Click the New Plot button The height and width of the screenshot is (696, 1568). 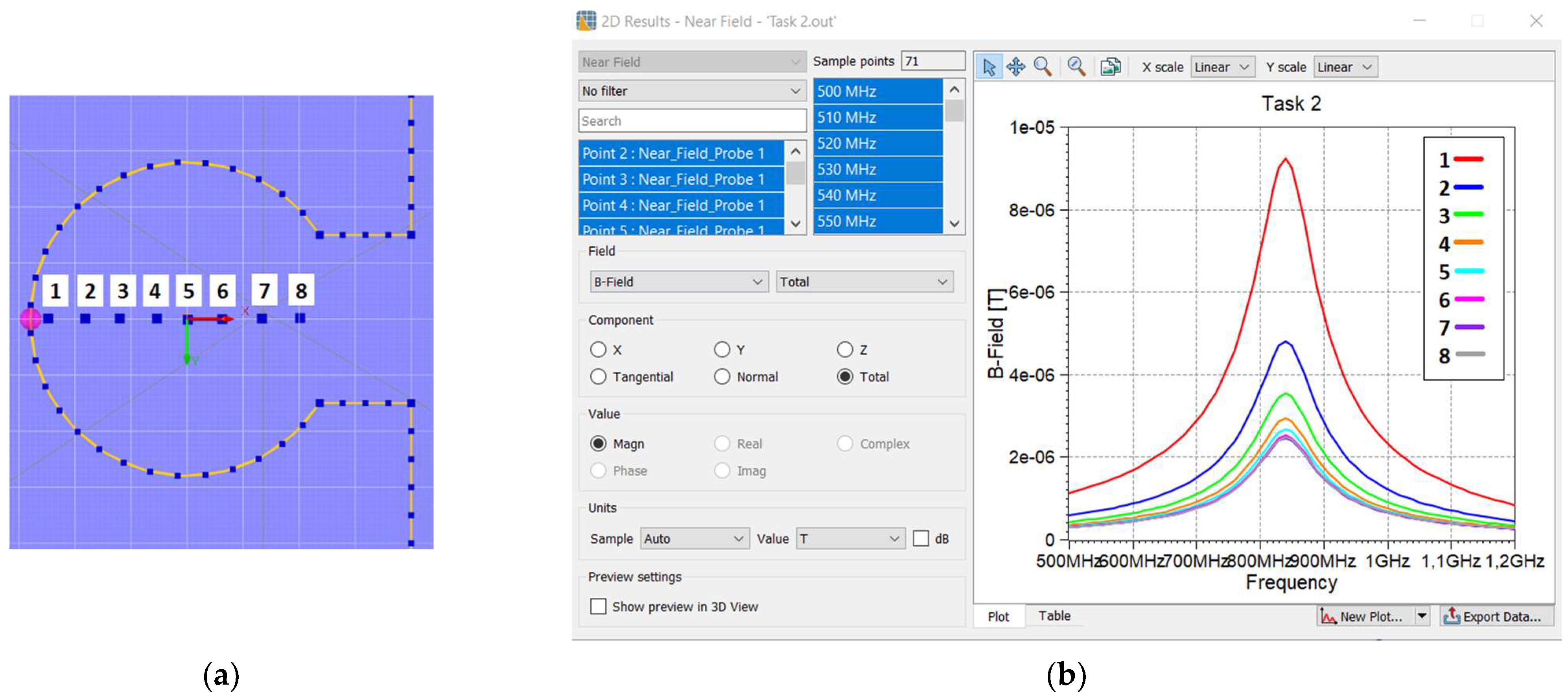[x=1366, y=616]
